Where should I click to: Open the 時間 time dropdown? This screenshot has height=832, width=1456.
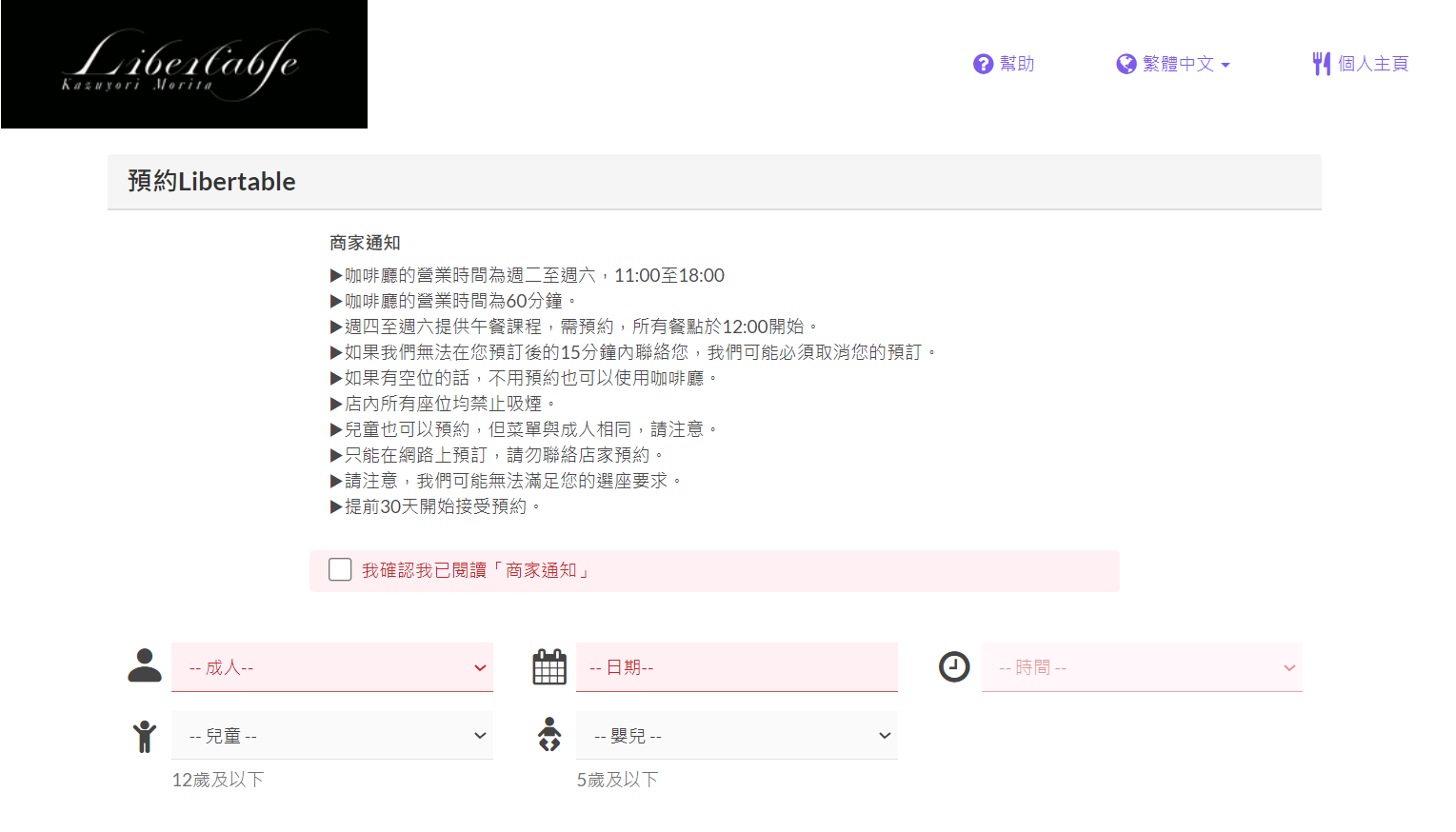click(1142, 667)
